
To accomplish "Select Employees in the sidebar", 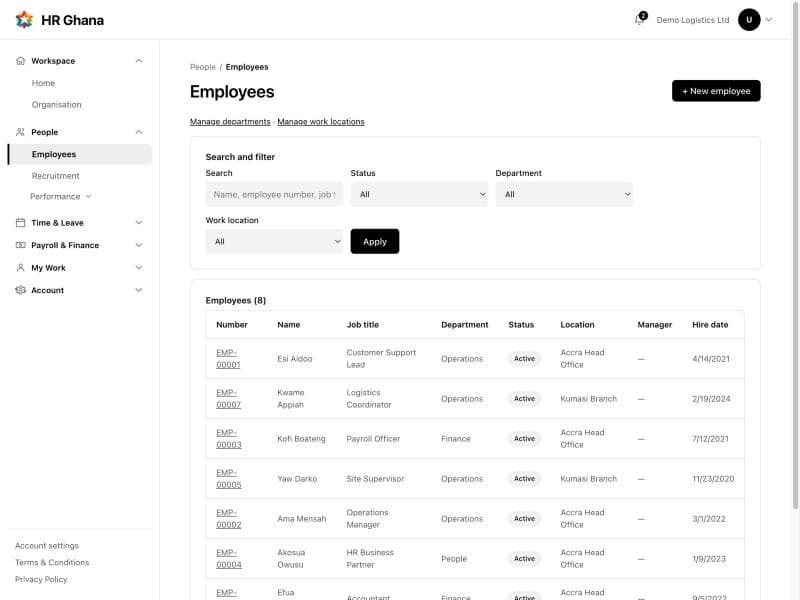I will tap(80, 154).
